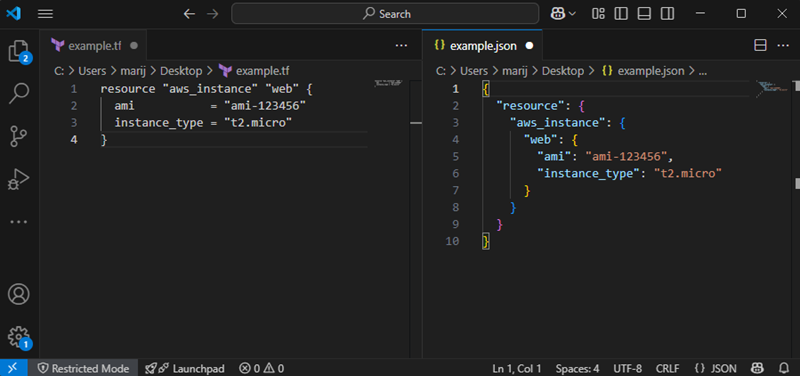800x376 pixels.
Task: Click the word 'resource' in example.tf
Action: pos(128,89)
